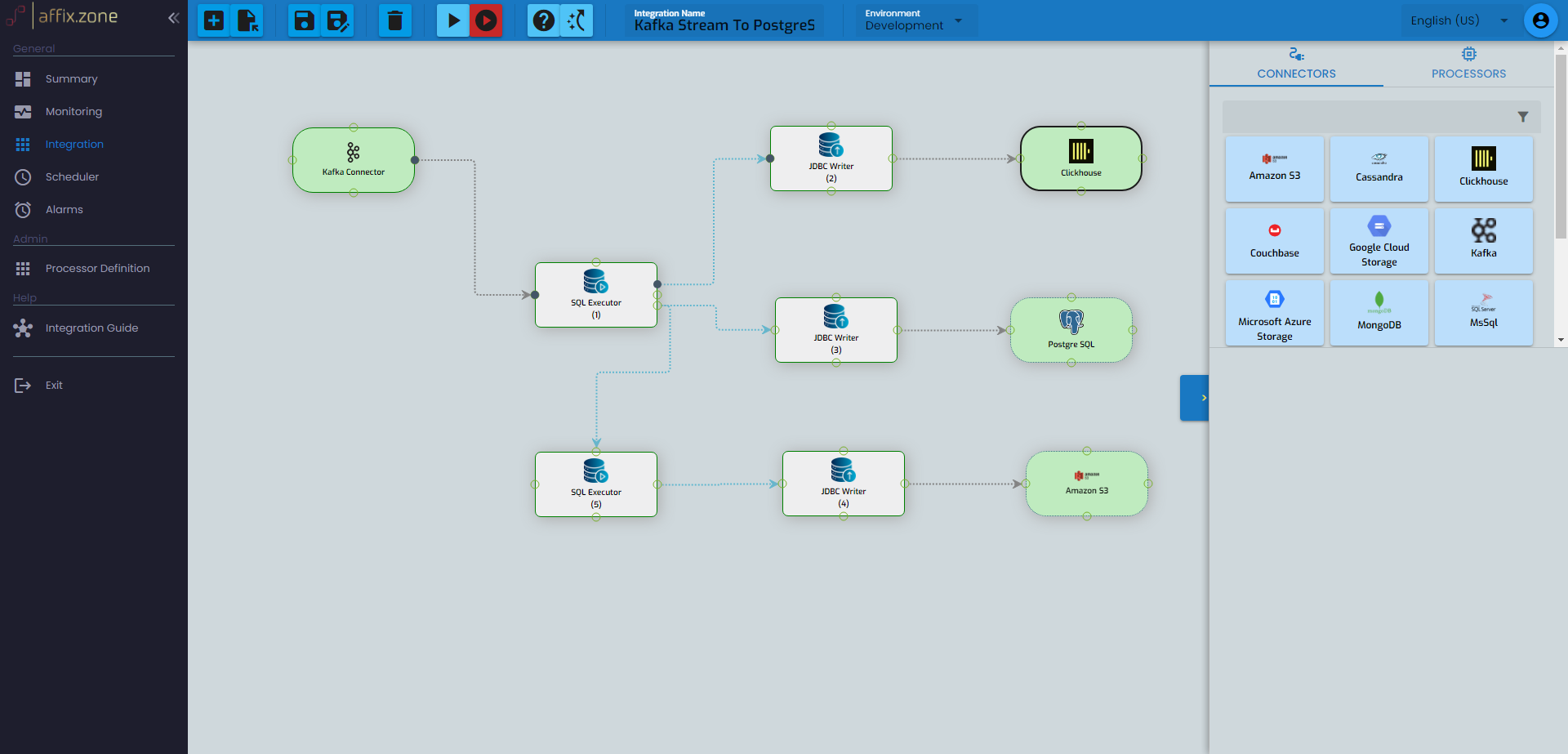
Task: Click the affix.zone logo
Action: 62,16
